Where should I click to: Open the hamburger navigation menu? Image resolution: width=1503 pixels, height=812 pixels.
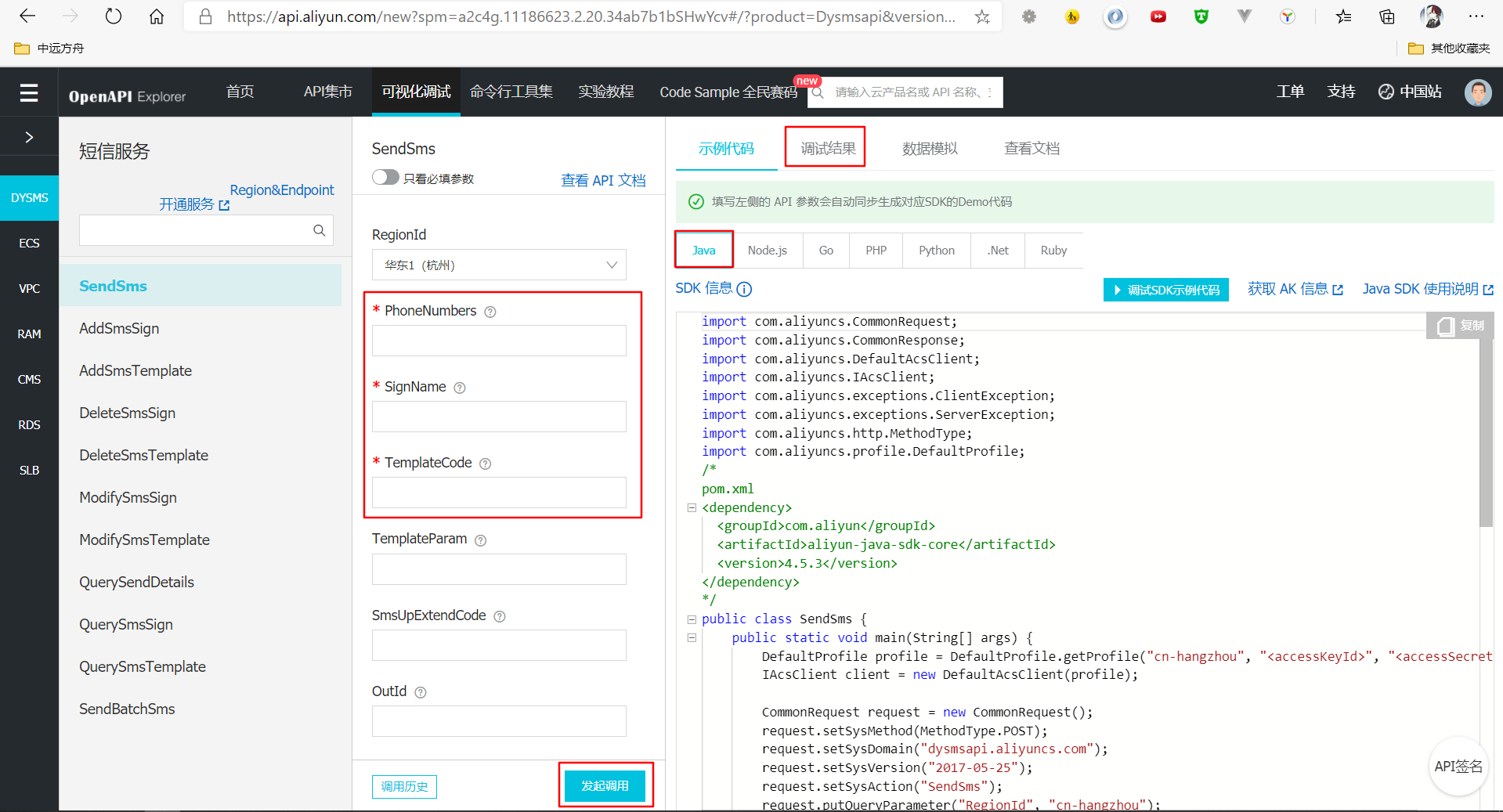pos(29,92)
